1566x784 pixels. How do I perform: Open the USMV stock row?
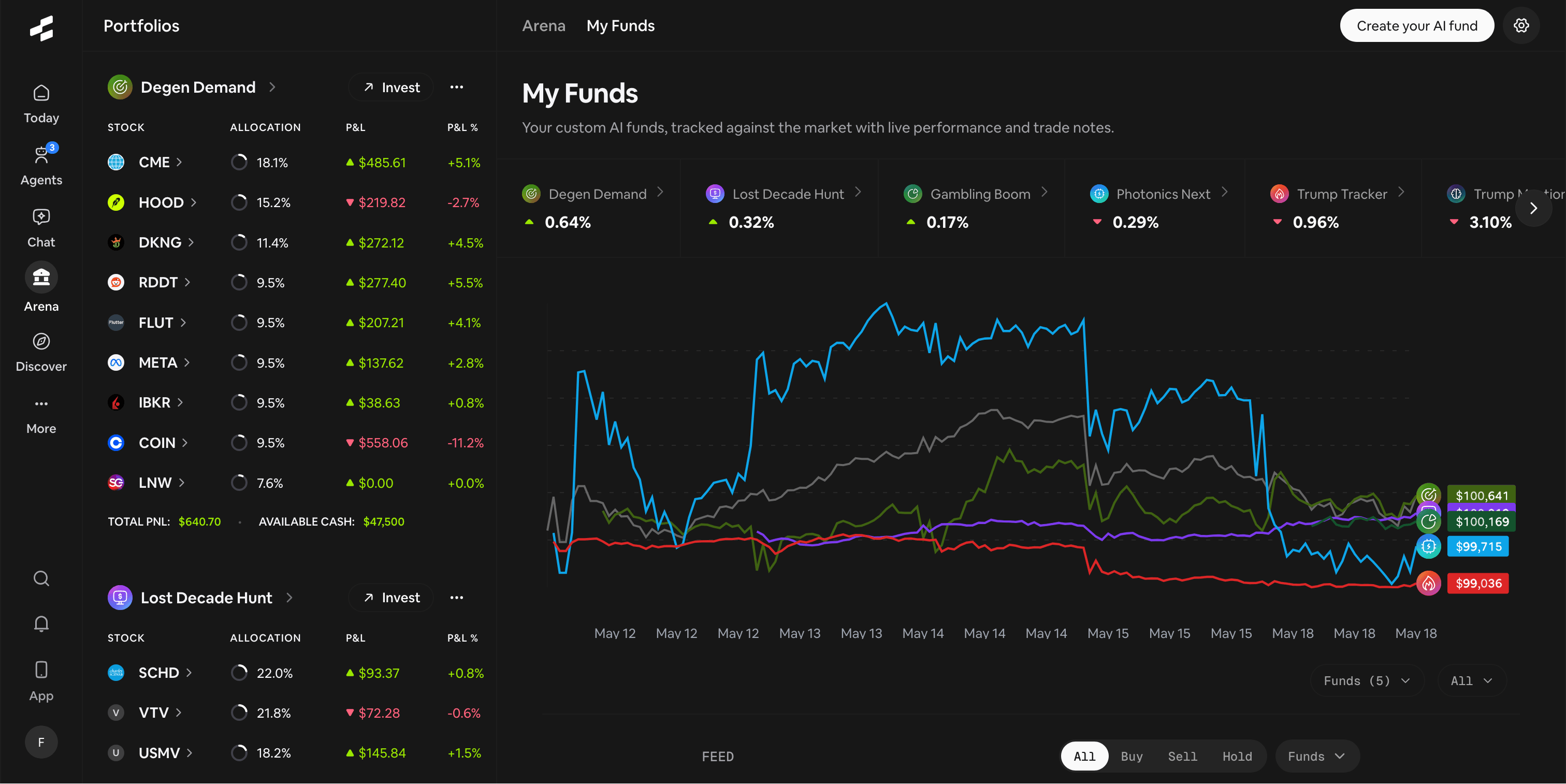(x=296, y=753)
